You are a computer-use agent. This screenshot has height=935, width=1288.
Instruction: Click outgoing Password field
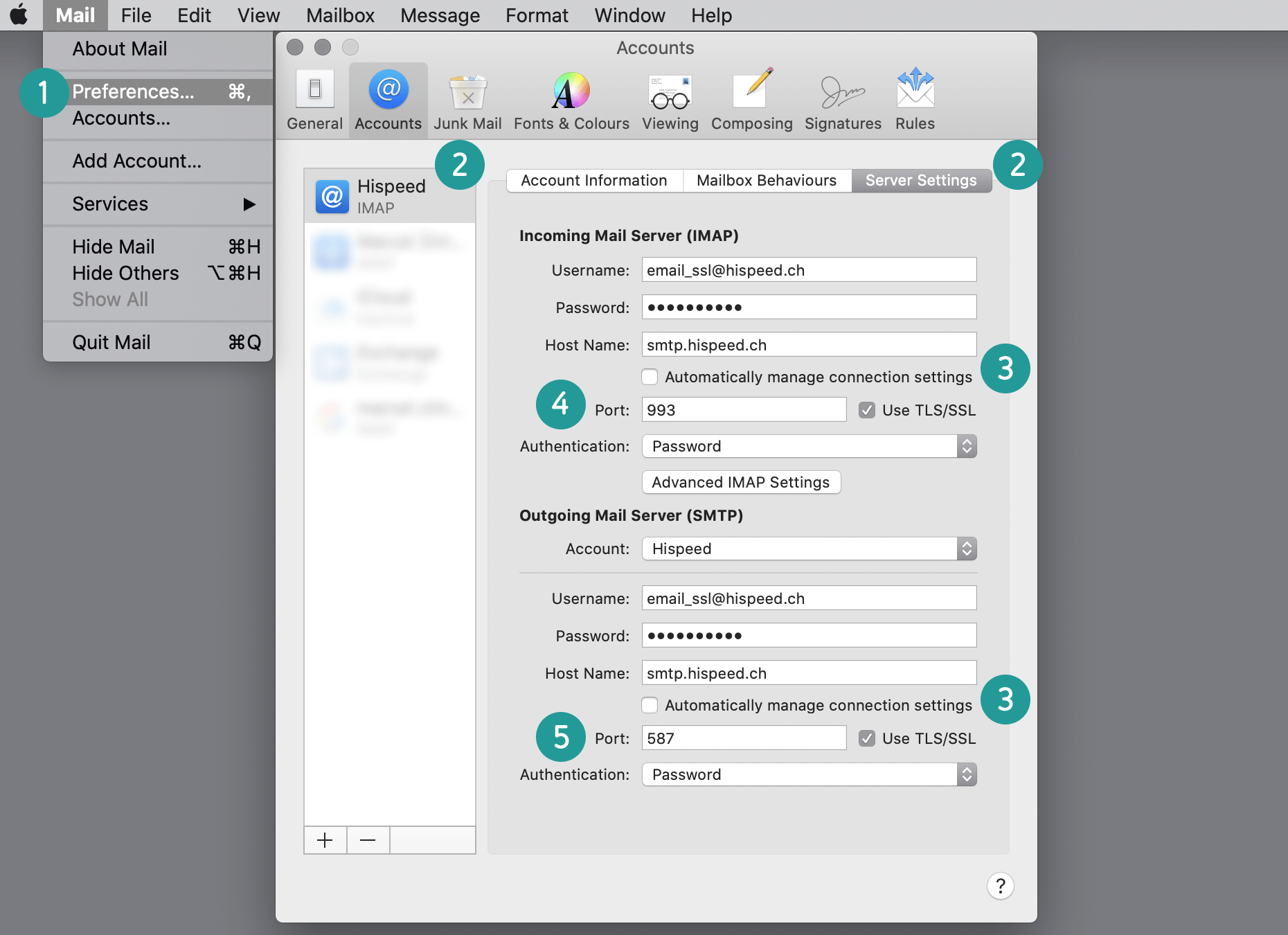click(x=809, y=636)
